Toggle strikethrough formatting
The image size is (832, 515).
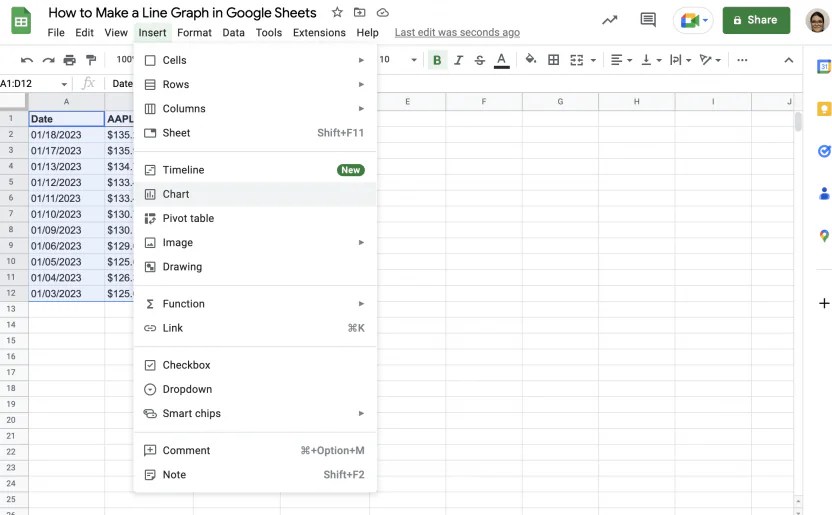[480, 60]
